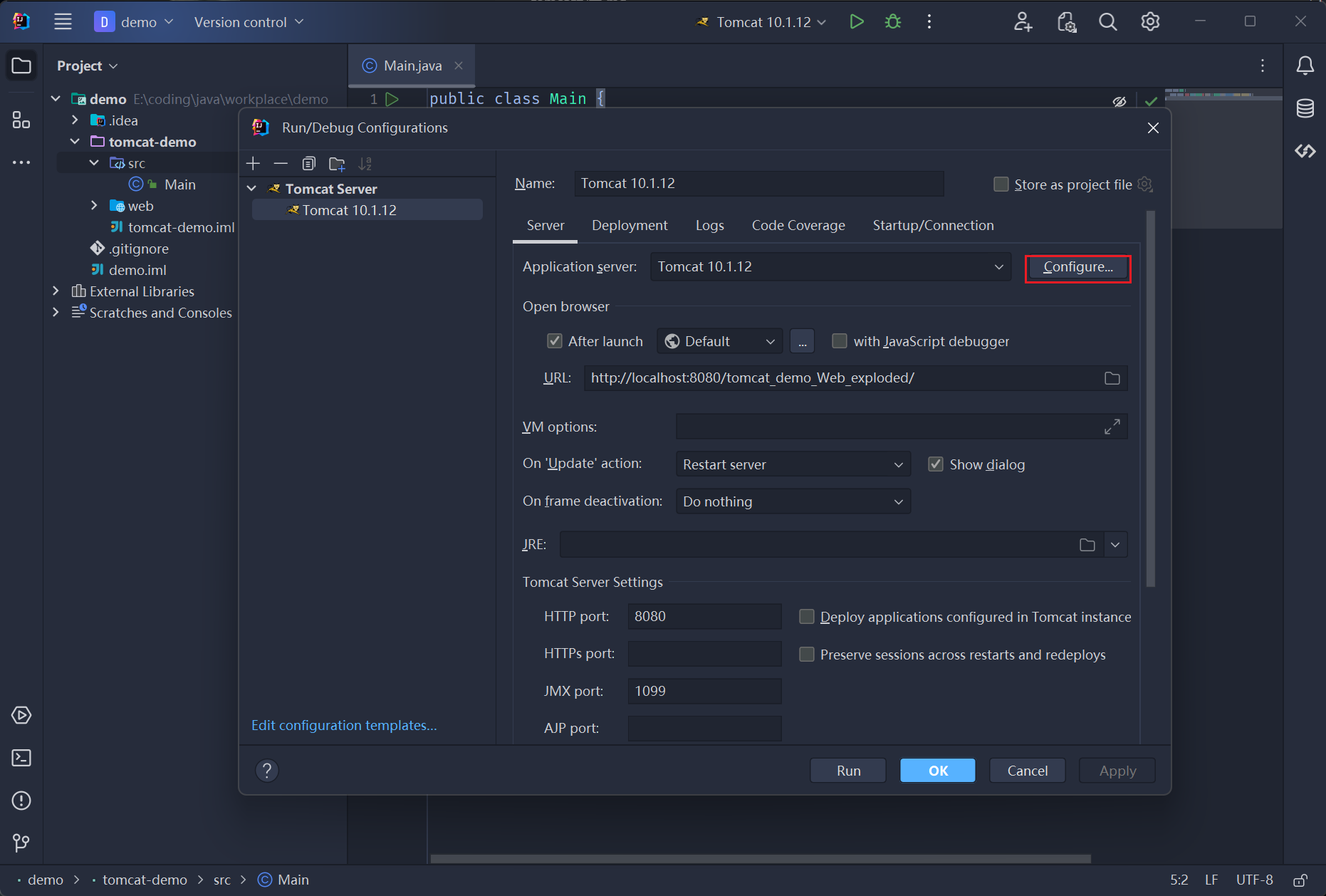Switch to the Startup/Connection tab
Image resolution: width=1326 pixels, height=896 pixels.
click(933, 226)
